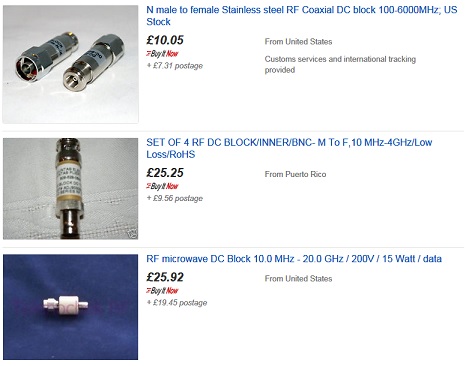Select the £25.25 price
This screenshot has height=366, width=469.
point(165,173)
